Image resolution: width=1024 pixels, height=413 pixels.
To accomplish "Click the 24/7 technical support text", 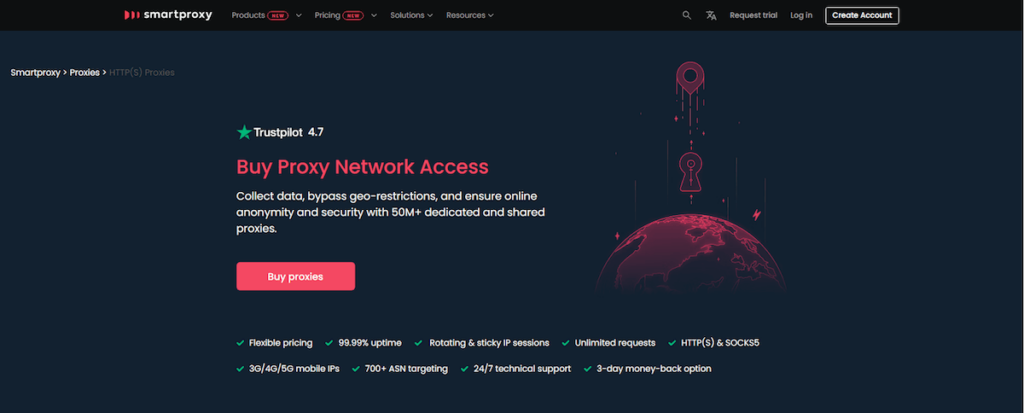I will (522, 369).
